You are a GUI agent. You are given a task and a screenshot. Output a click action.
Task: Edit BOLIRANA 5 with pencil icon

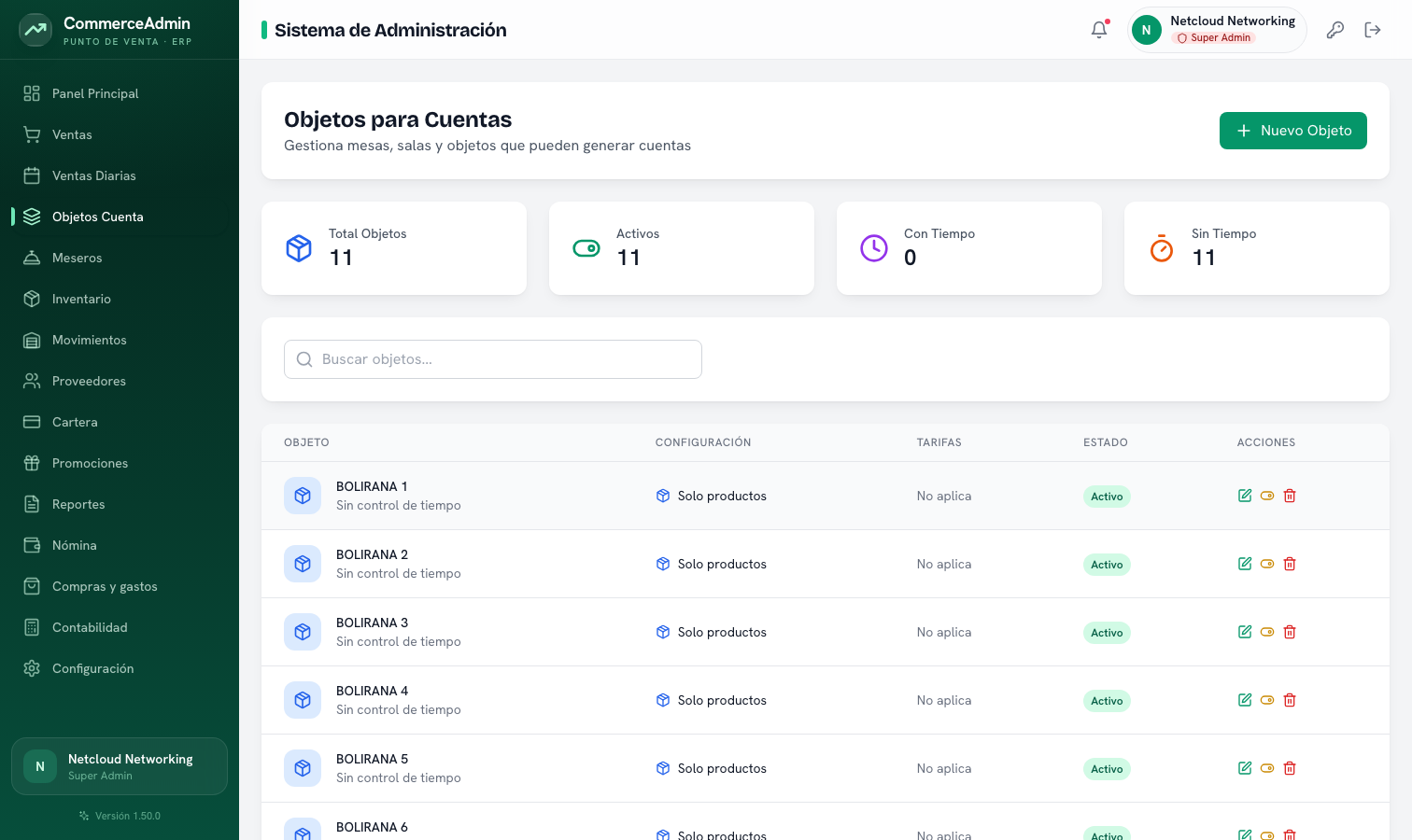pyautogui.click(x=1245, y=768)
